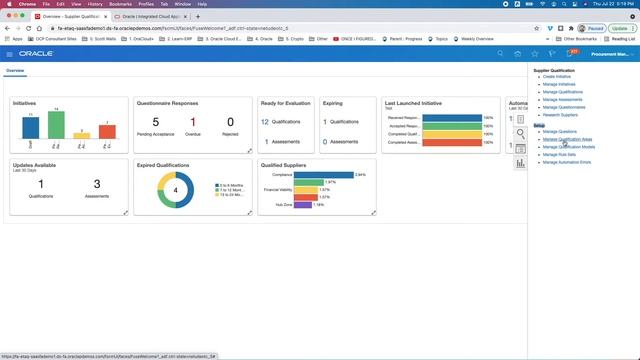Image resolution: width=640 pixels, height=360 pixels.
Task: Open the Other Bookmarks folder
Action: pyautogui.click(x=576, y=39)
